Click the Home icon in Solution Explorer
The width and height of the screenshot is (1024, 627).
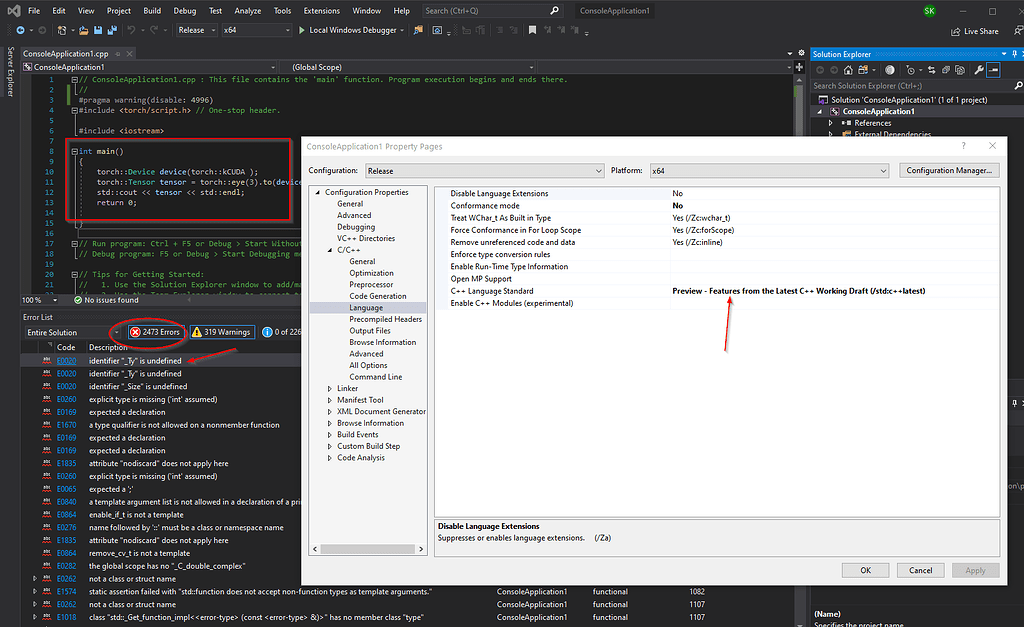coord(846,70)
